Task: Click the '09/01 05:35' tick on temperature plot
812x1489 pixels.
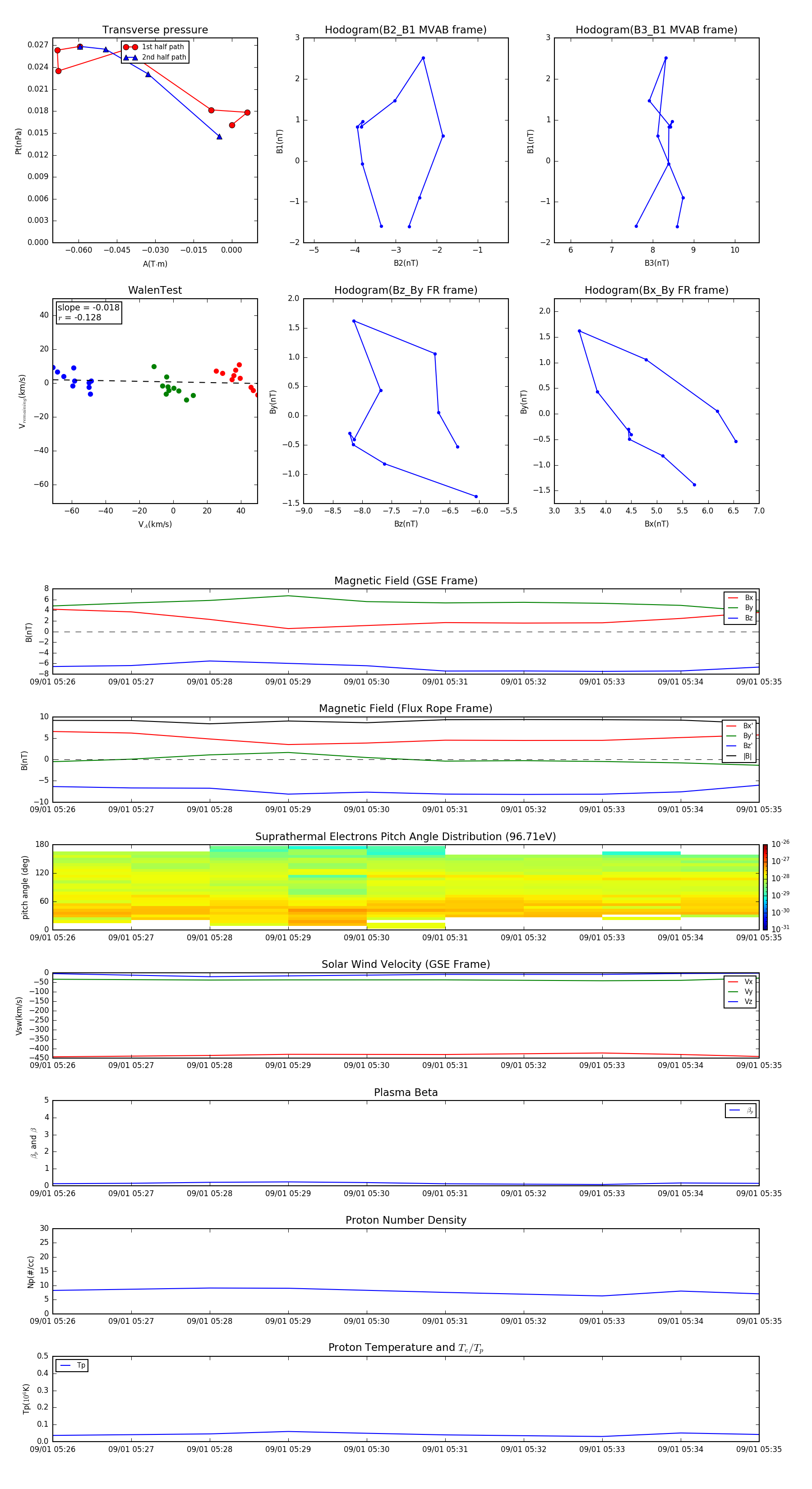Action: pos(759,1450)
